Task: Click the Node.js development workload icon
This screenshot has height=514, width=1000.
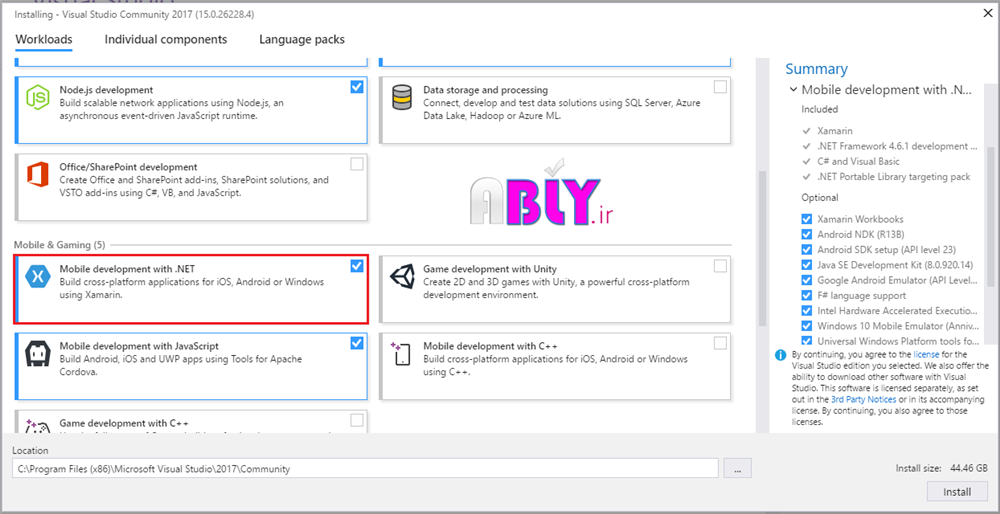Action: coord(38,97)
